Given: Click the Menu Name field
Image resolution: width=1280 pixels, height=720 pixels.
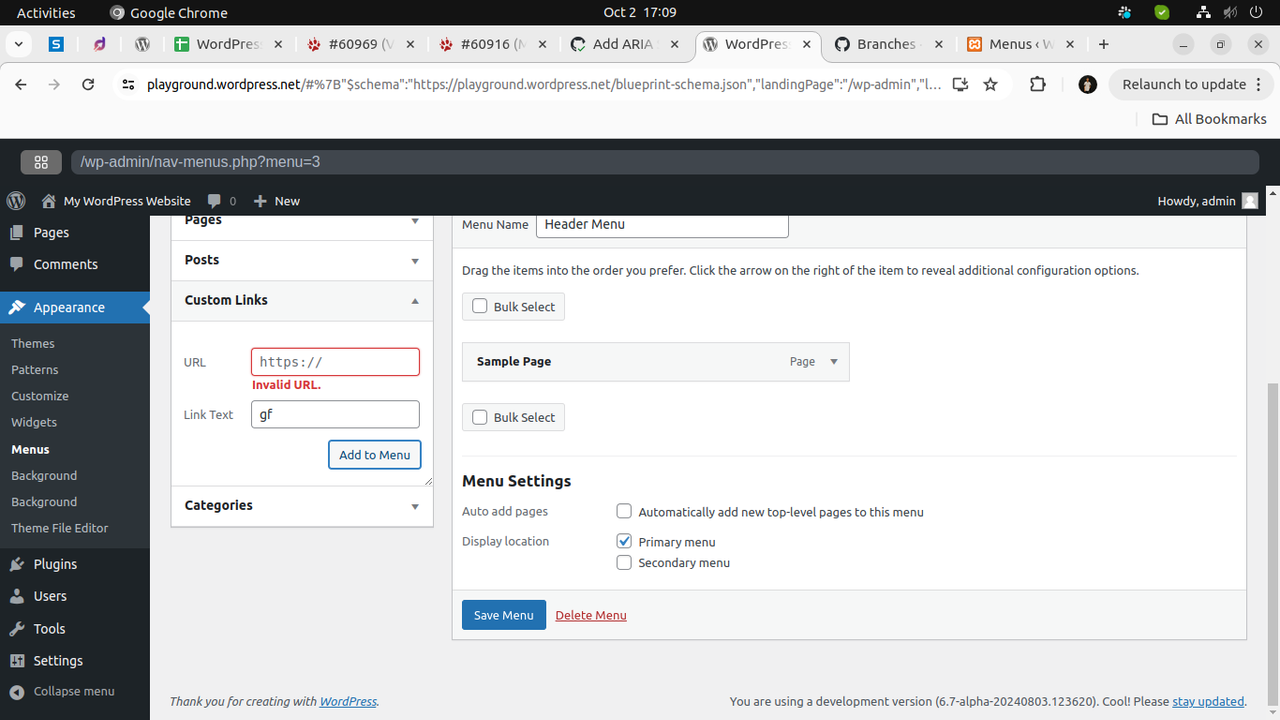Looking at the screenshot, I should (662, 225).
